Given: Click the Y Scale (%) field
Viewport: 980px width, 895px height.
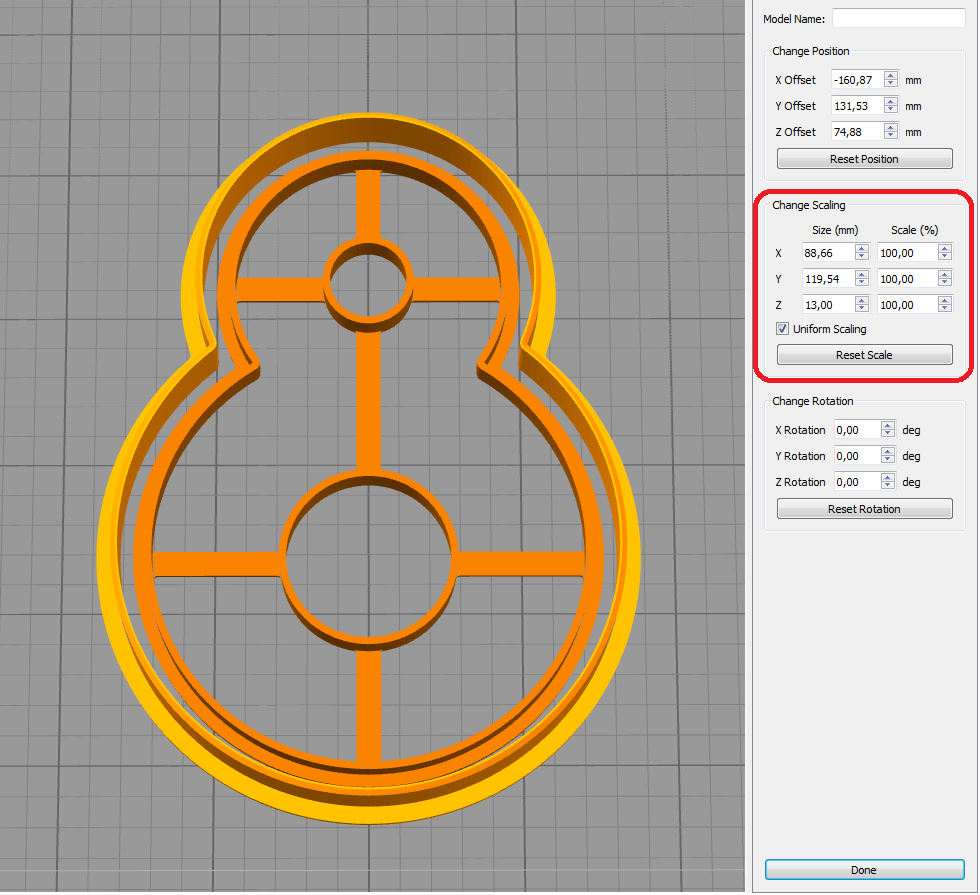Looking at the screenshot, I should 907,279.
